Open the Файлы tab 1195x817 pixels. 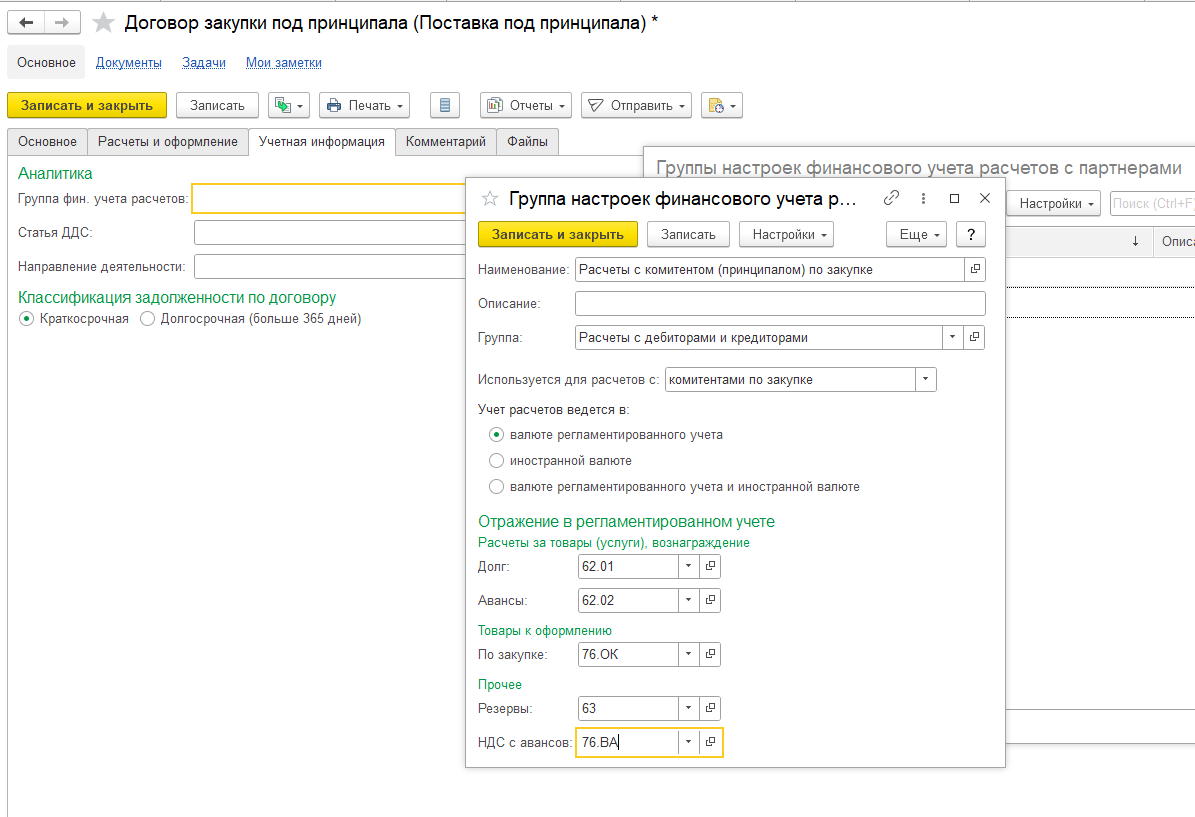click(527, 142)
